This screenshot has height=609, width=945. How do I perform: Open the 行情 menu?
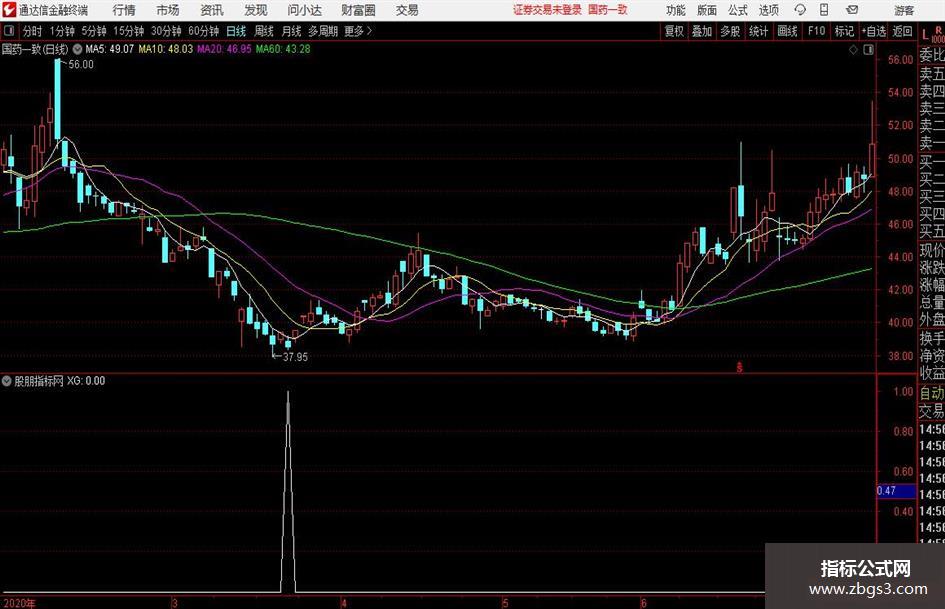(124, 10)
